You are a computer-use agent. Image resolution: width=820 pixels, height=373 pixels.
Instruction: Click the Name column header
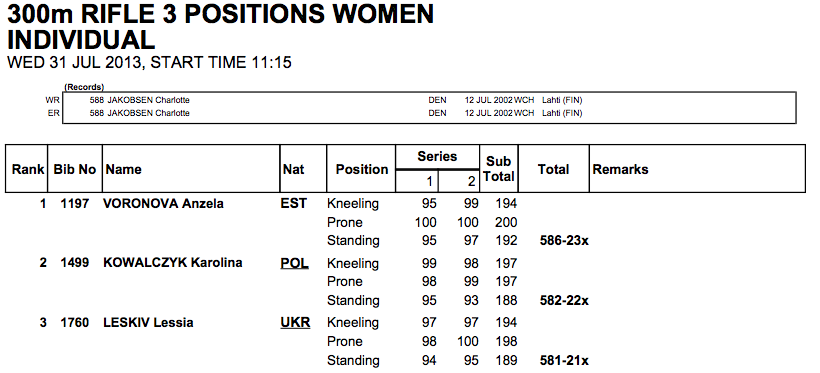(123, 169)
